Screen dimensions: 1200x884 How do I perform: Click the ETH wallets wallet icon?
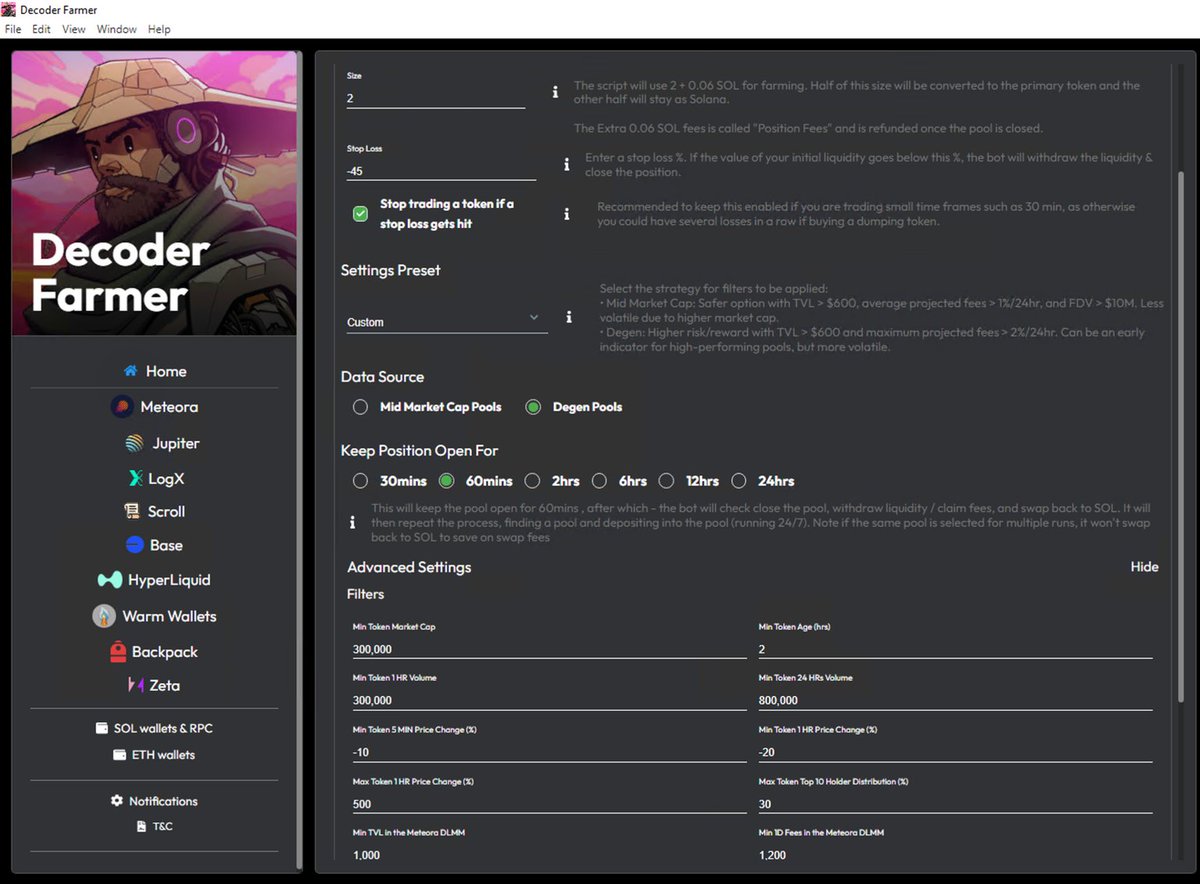tap(120, 755)
